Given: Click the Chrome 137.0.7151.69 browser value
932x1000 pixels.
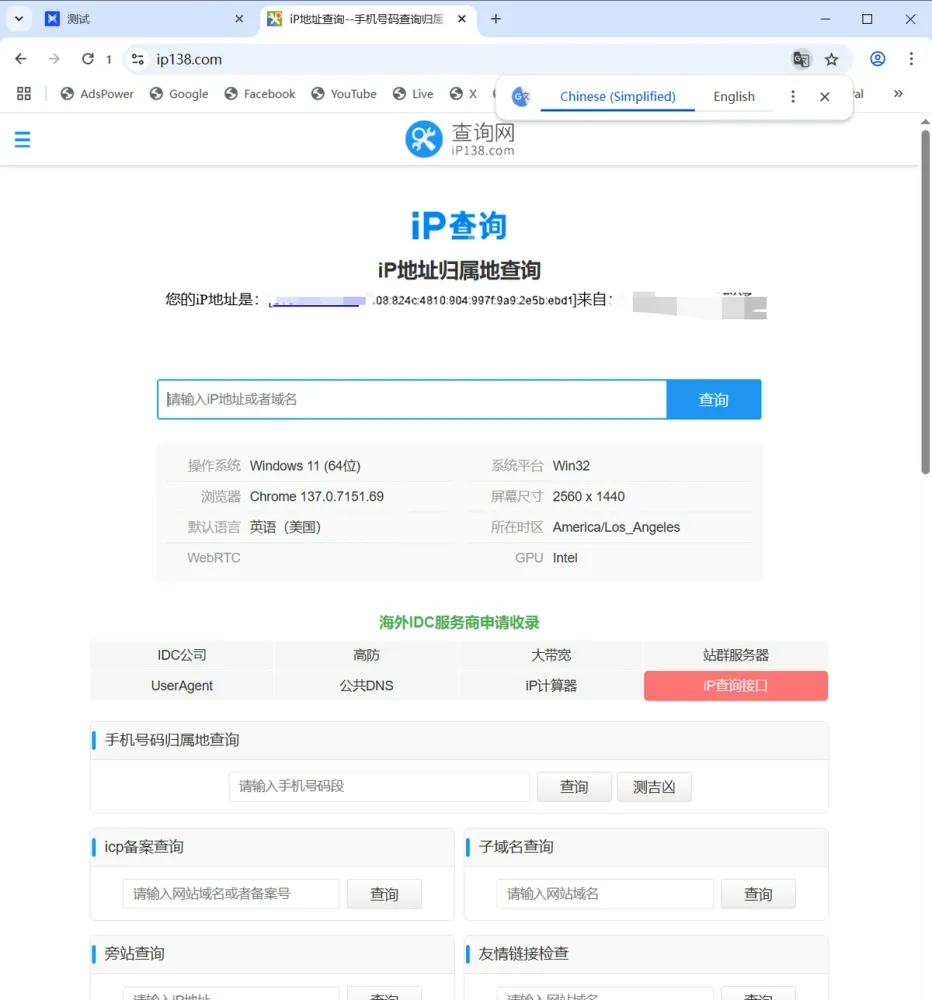Looking at the screenshot, I should pos(316,496).
